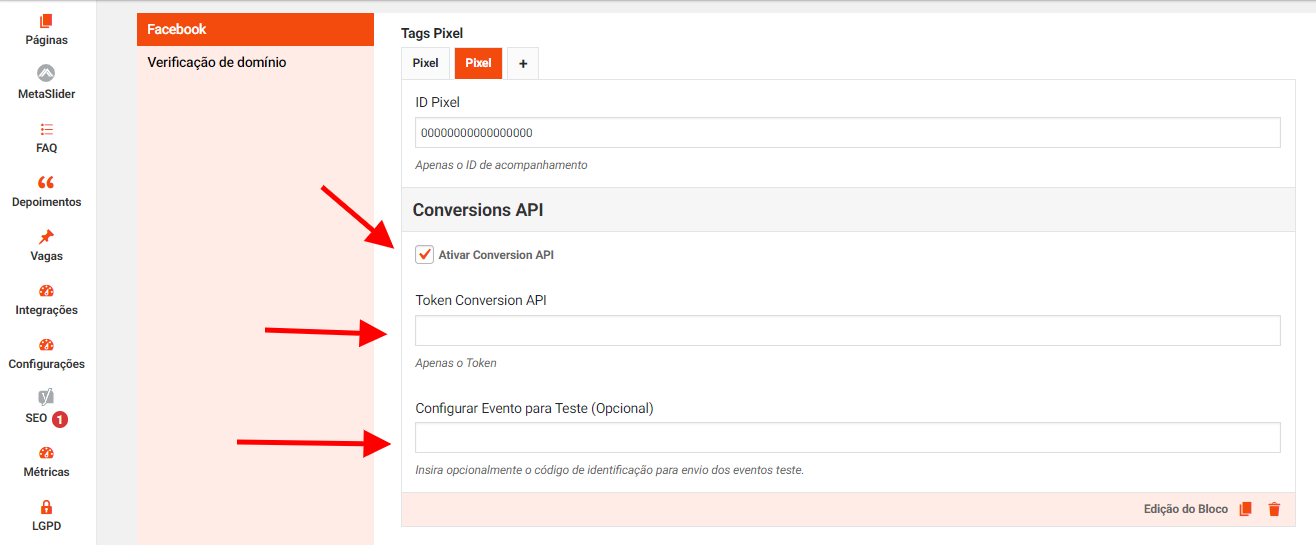Delete the block with trash icon

1274,509
